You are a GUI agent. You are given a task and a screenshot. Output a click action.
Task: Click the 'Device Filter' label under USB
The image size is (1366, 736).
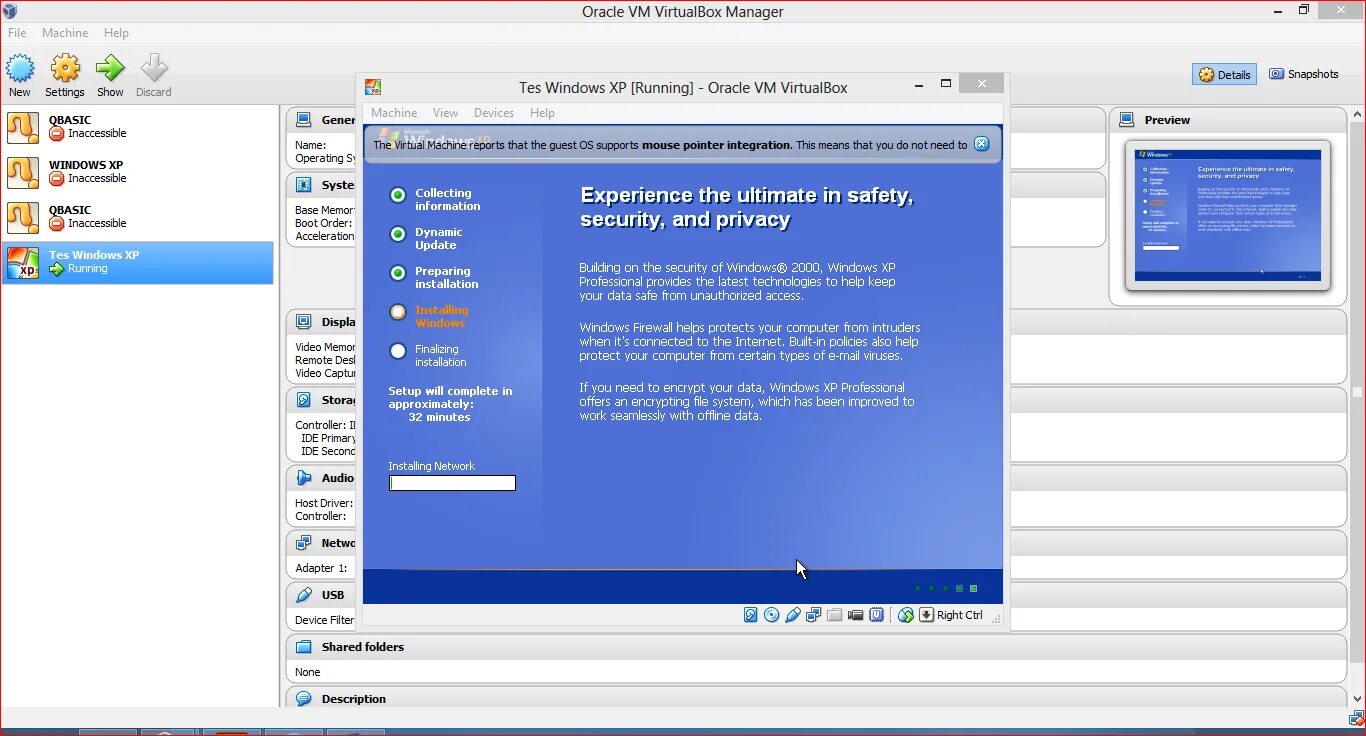(324, 620)
